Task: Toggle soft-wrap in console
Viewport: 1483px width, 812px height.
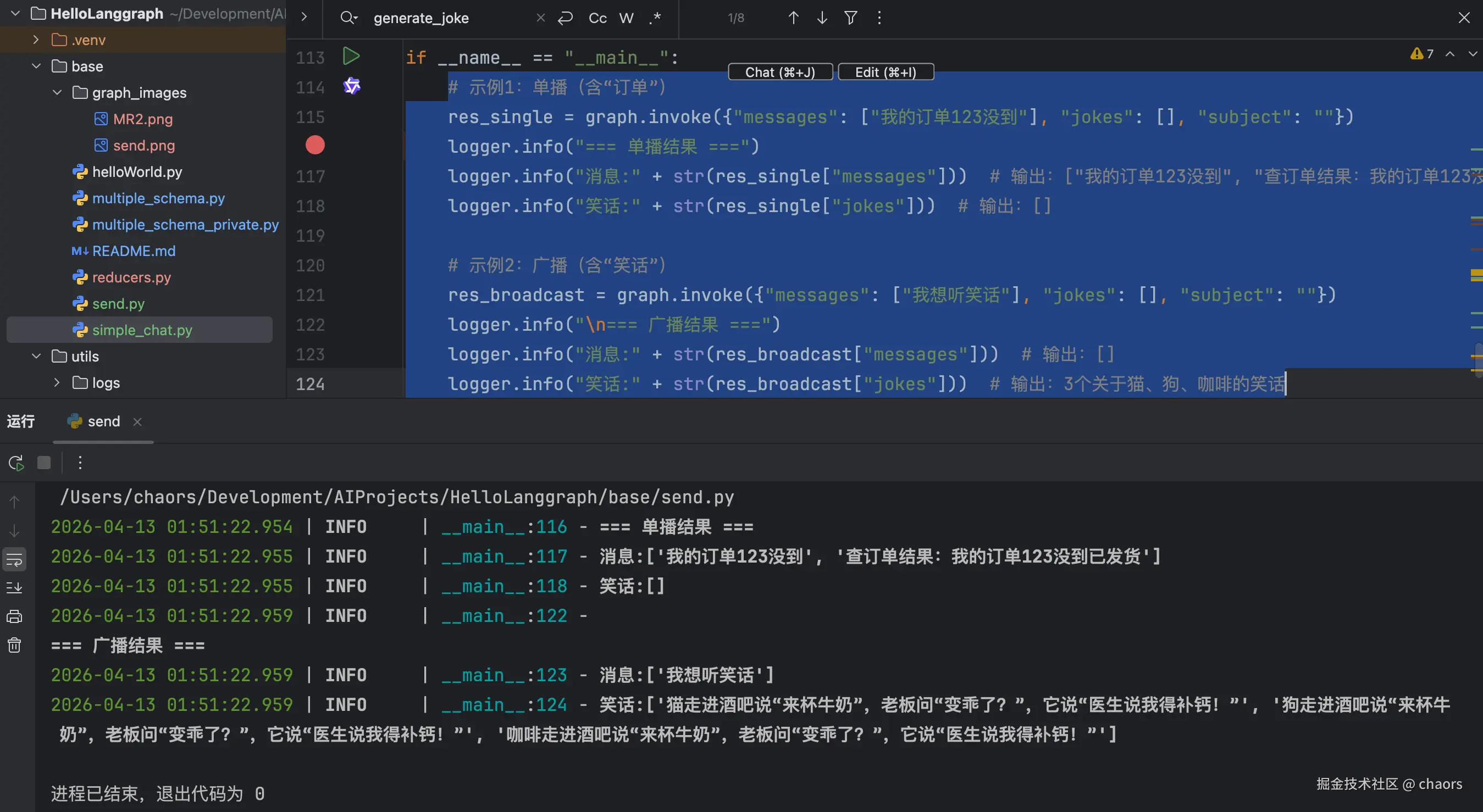Action: pos(14,559)
